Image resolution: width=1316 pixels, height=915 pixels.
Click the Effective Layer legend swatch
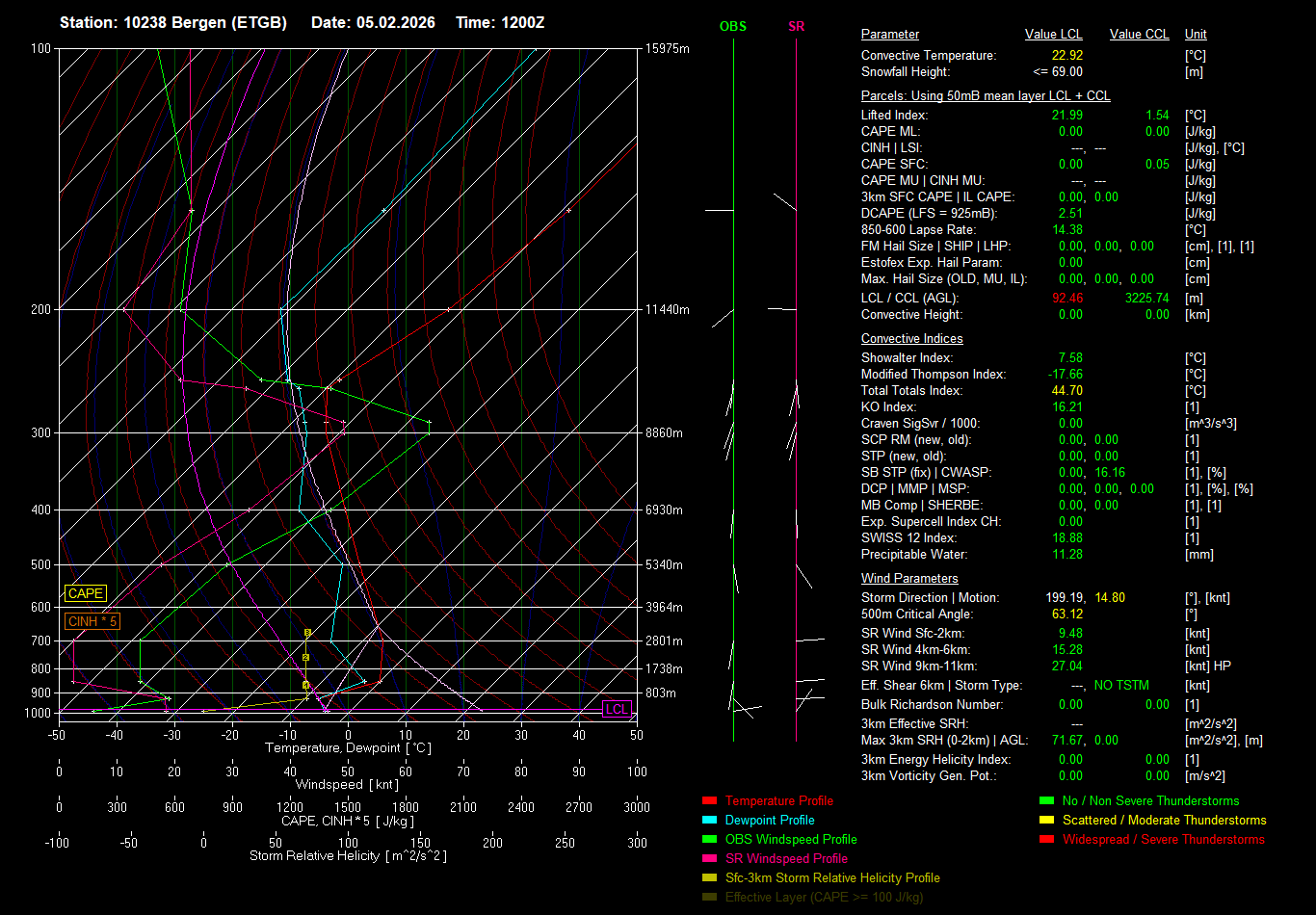[x=709, y=898]
